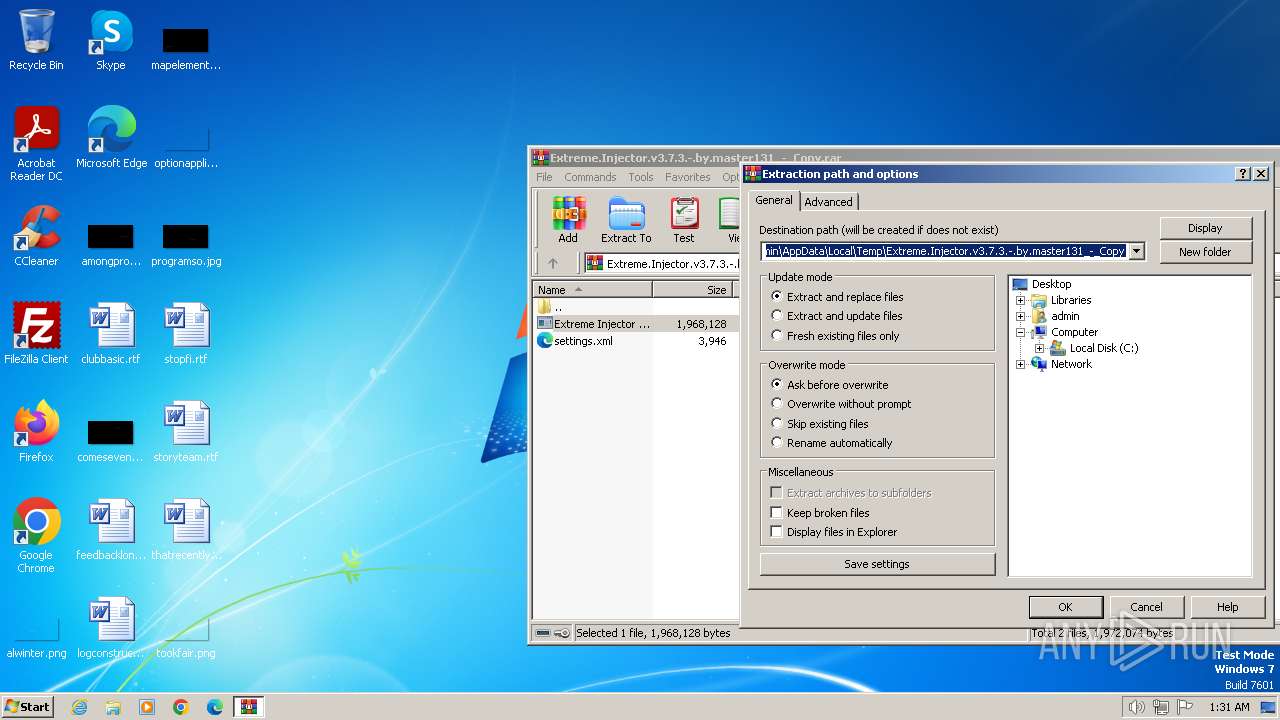
Task: Click the Test toolbar icon in WinRAR
Action: (x=684, y=220)
